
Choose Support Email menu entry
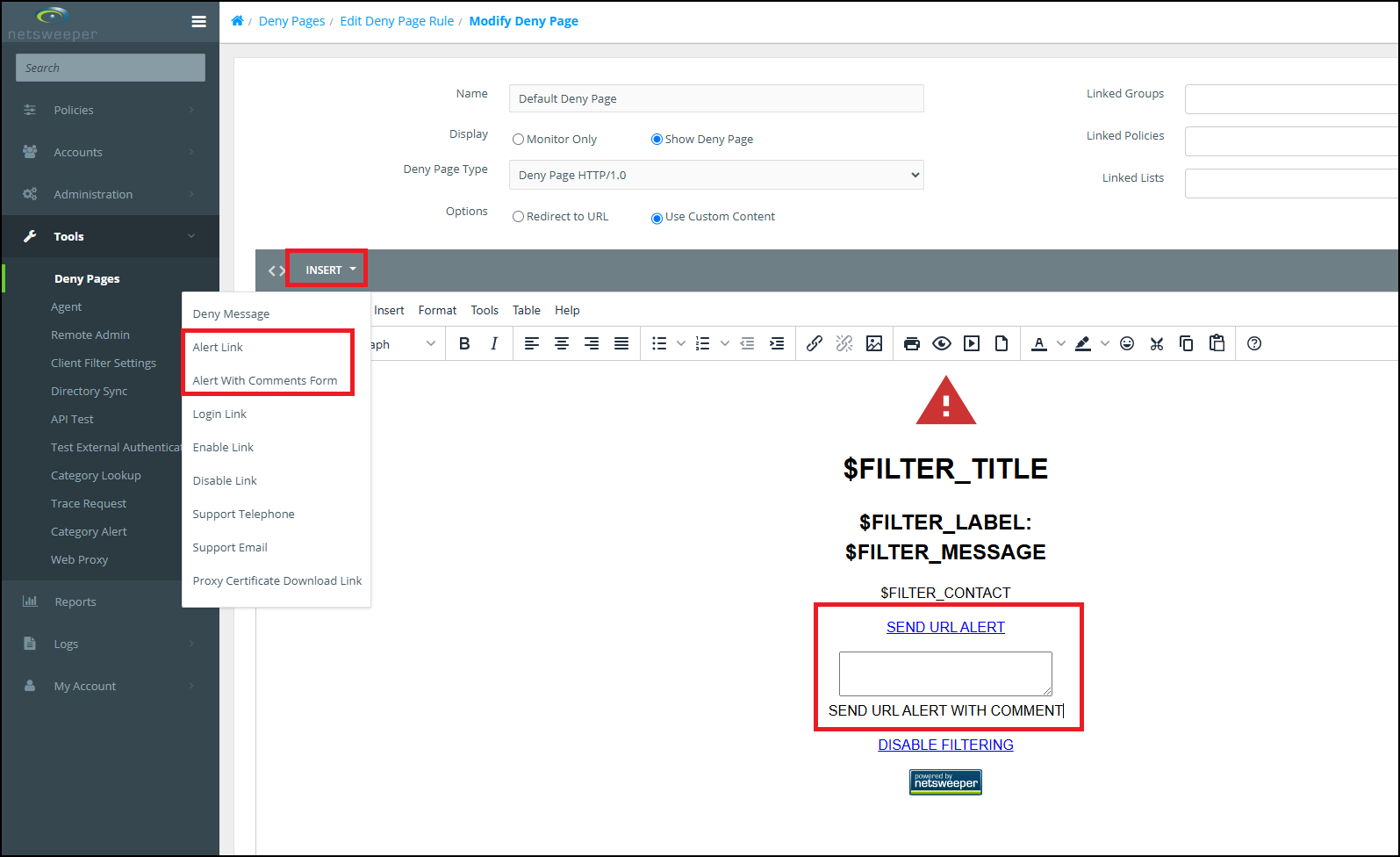click(x=276, y=547)
